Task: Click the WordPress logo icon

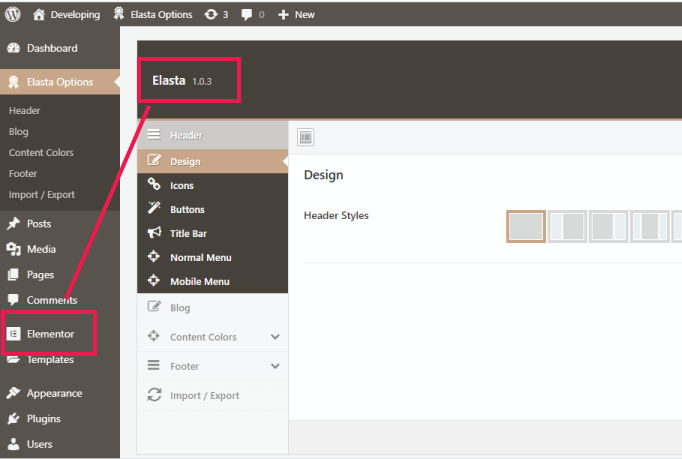Action: 13,15
